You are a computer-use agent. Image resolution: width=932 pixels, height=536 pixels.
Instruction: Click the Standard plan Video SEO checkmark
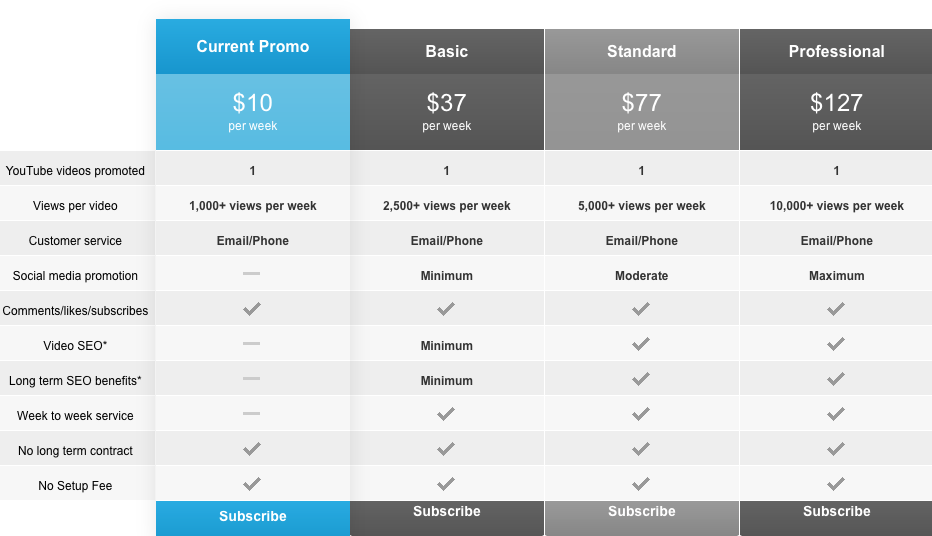[641, 343]
